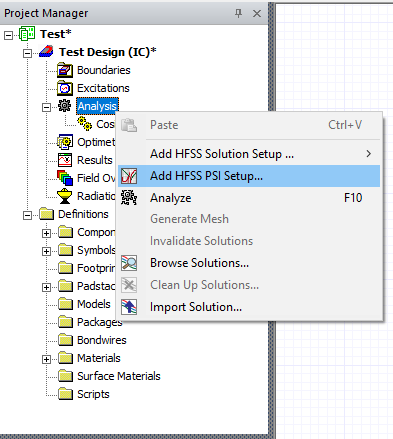Select Browse Solutions from context menu
393x439 pixels.
click(x=249, y=263)
